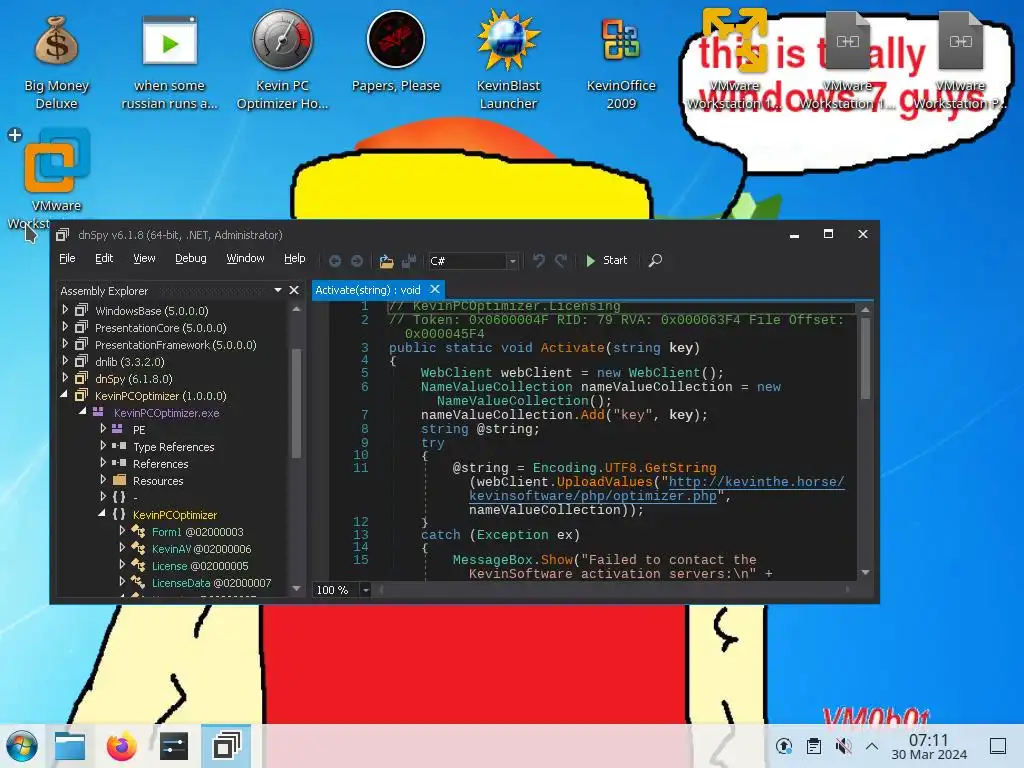Start debugging with the Start button
1024x768 pixels.
pyautogui.click(x=606, y=260)
